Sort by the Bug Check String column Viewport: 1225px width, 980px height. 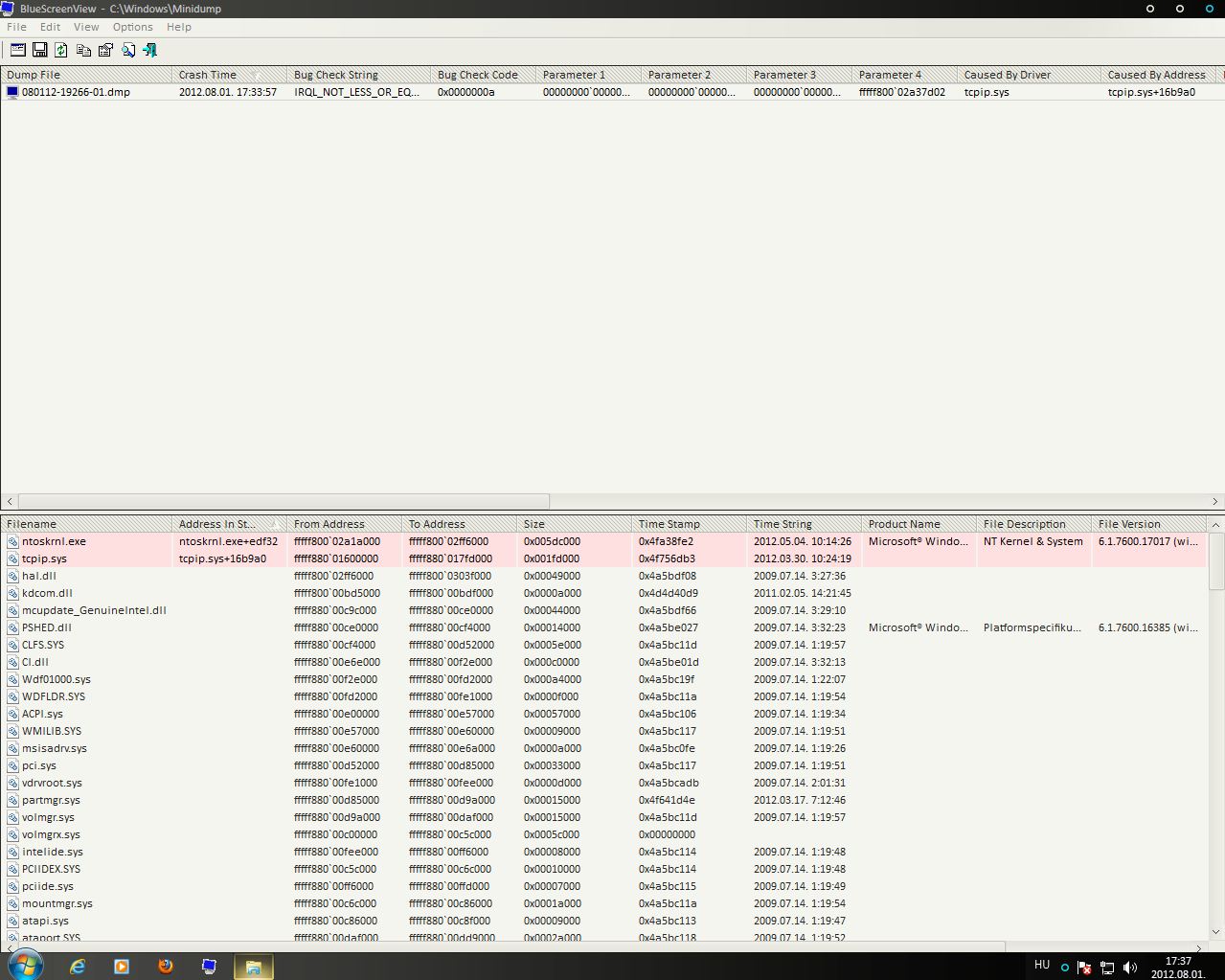tap(359, 75)
